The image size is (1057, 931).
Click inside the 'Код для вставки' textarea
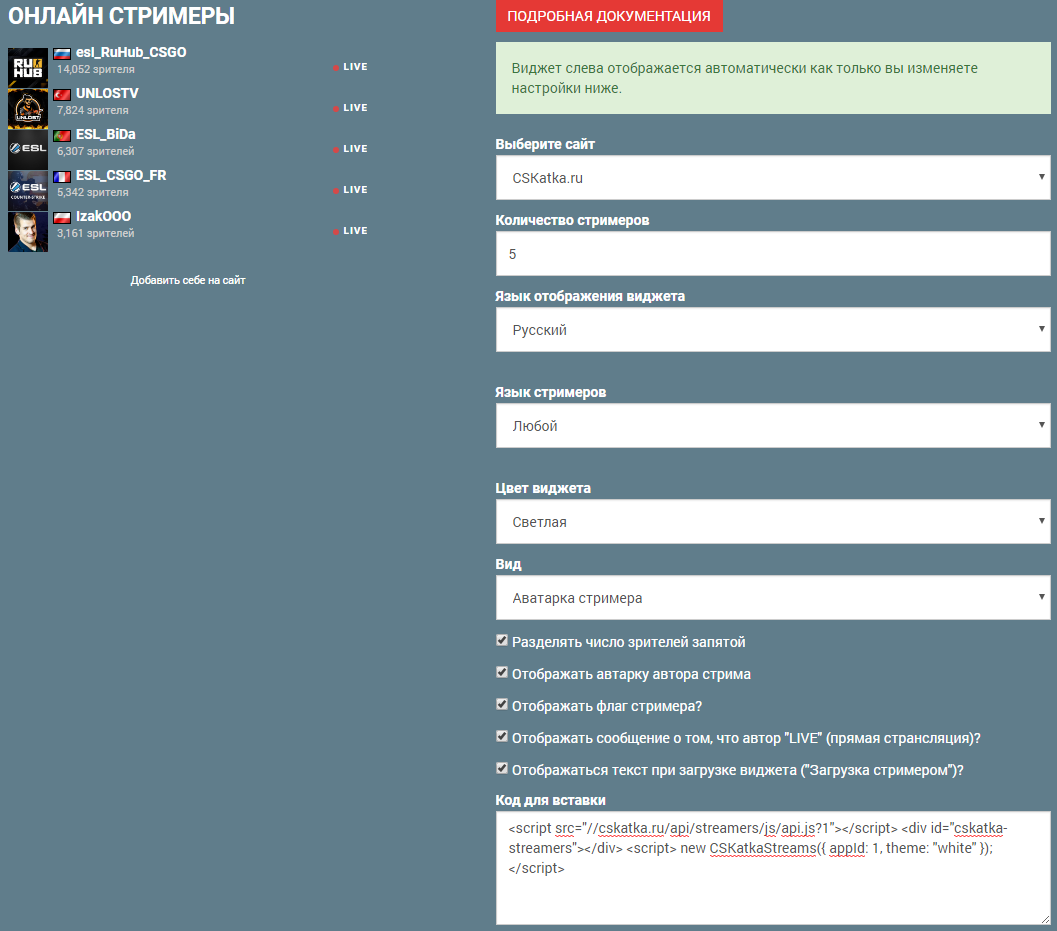(x=773, y=868)
